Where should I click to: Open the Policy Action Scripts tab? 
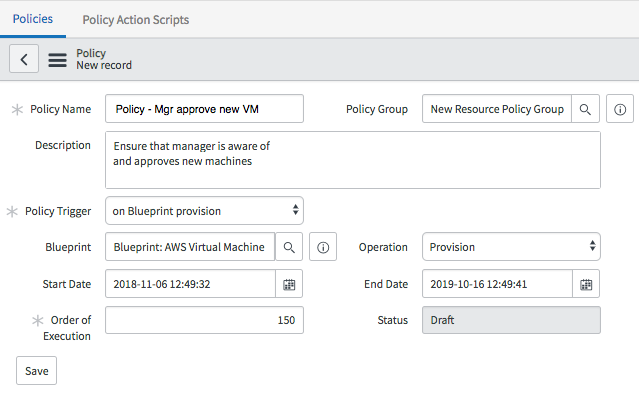click(x=136, y=20)
